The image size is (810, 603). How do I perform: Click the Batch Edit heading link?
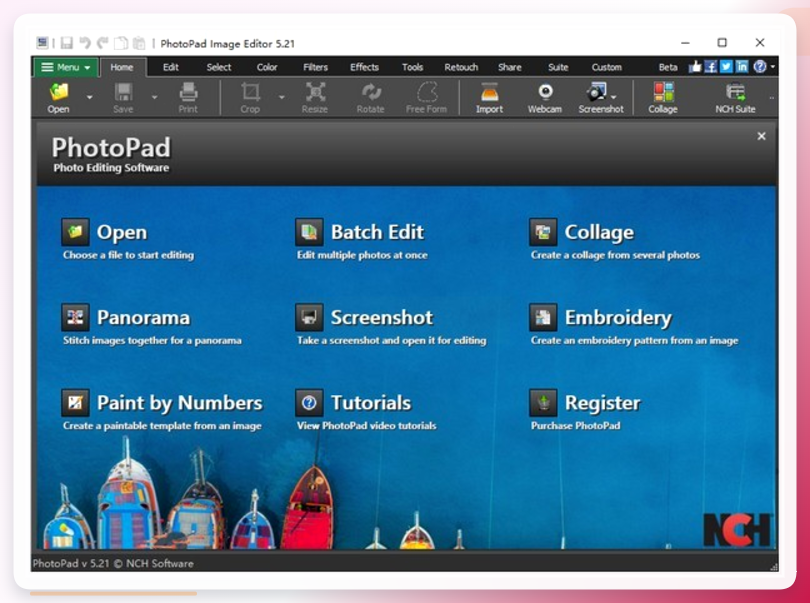click(377, 232)
